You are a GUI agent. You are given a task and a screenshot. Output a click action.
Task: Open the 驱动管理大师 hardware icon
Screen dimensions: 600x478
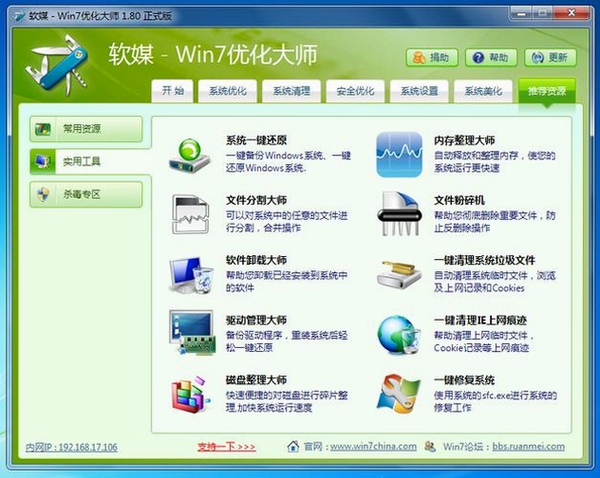click(192, 333)
